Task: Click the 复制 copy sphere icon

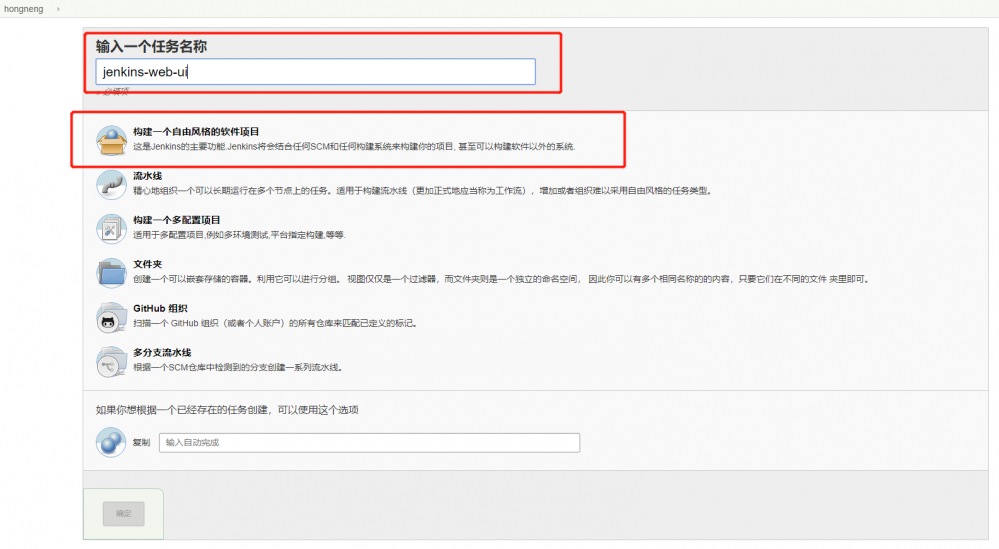Action: click(111, 442)
